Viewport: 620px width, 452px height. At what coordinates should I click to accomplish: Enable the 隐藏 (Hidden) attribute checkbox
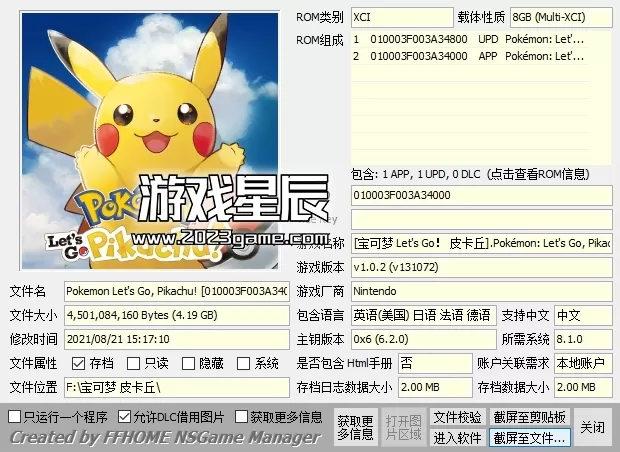tap(188, 363)
